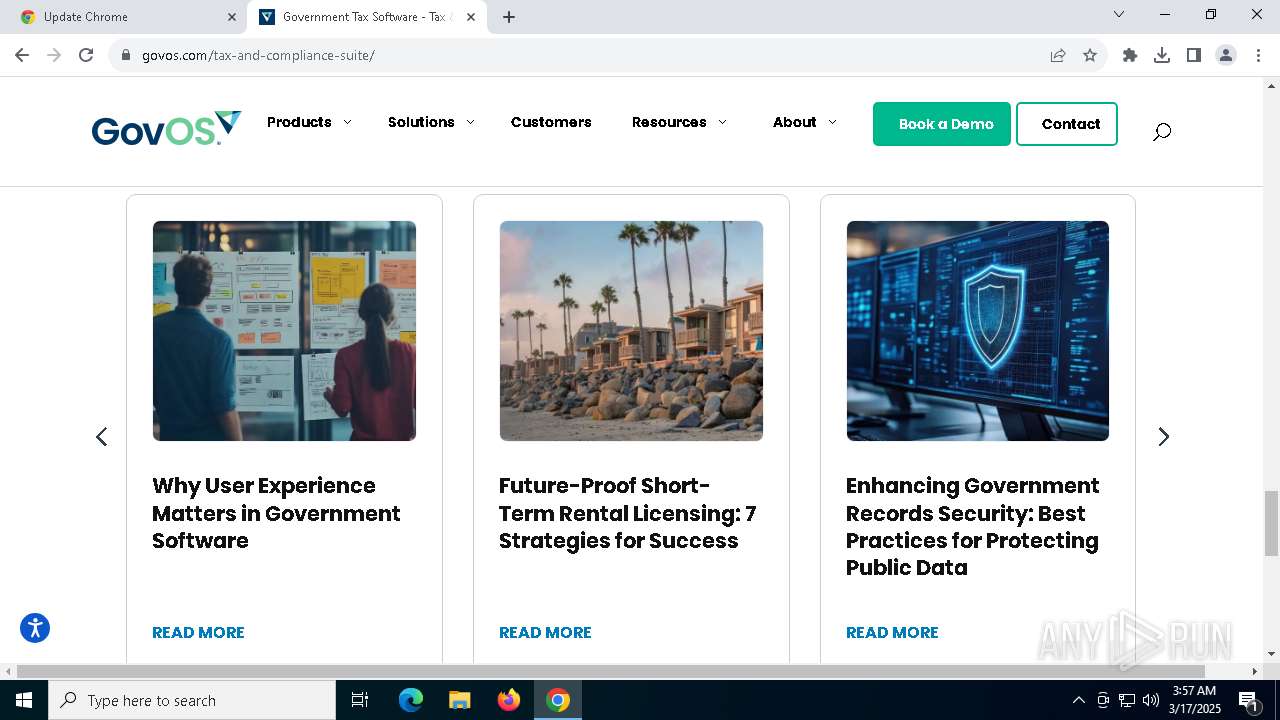
Task: Open the accessibility widget icon
Action: [x=35, y=628]
